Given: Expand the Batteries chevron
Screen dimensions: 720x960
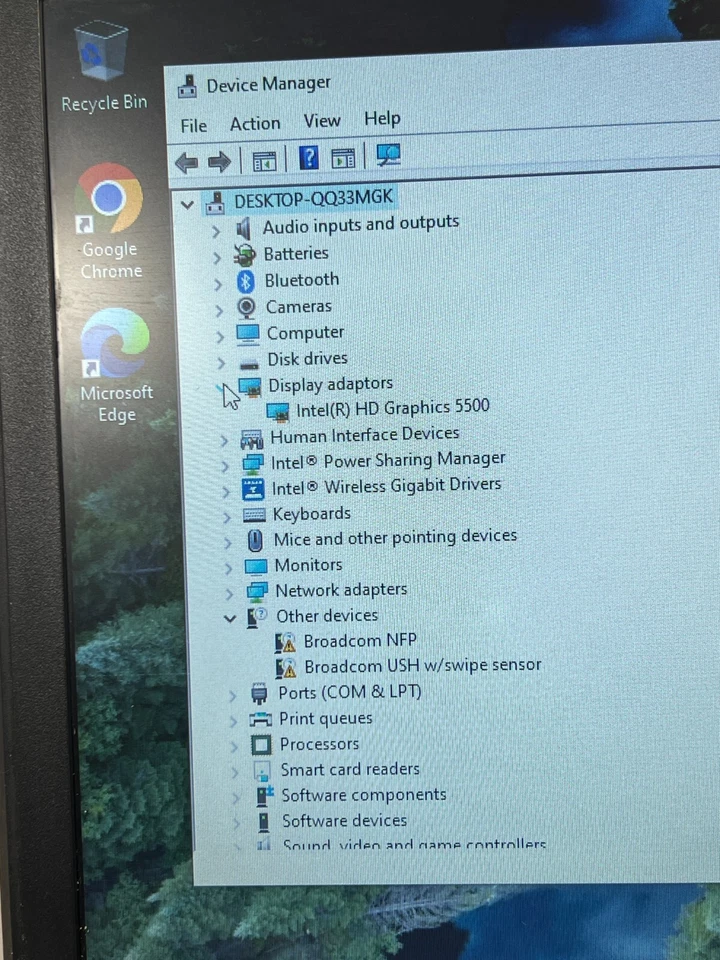Looking at the screenshot, I should click(217, 258).
